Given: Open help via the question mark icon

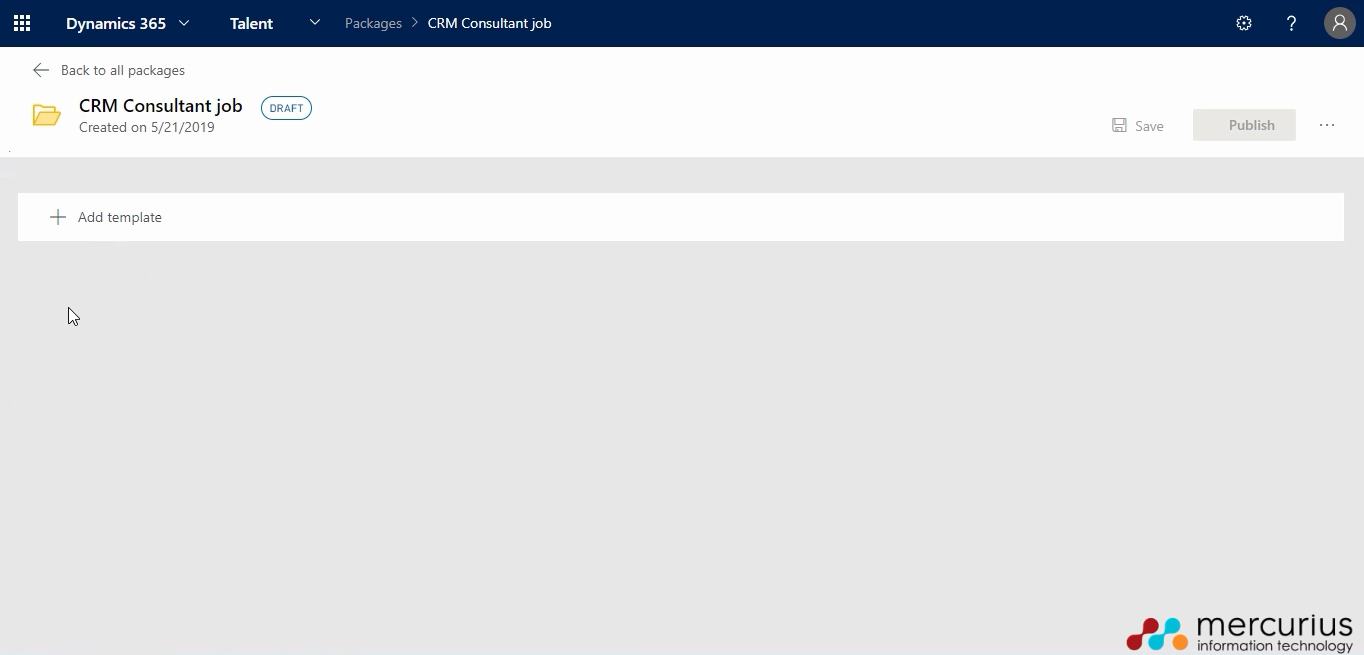Looking at the screenshot, I should click(1291, 23).
